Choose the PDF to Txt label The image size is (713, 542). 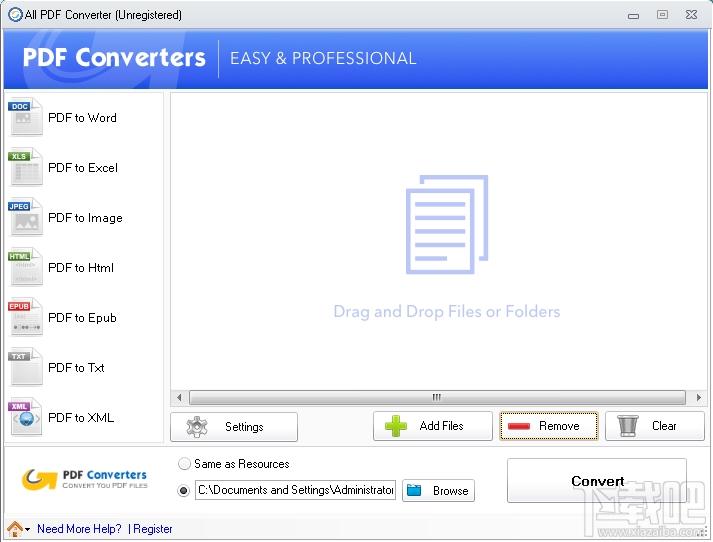pyautogui.click(x=76, y=367)
